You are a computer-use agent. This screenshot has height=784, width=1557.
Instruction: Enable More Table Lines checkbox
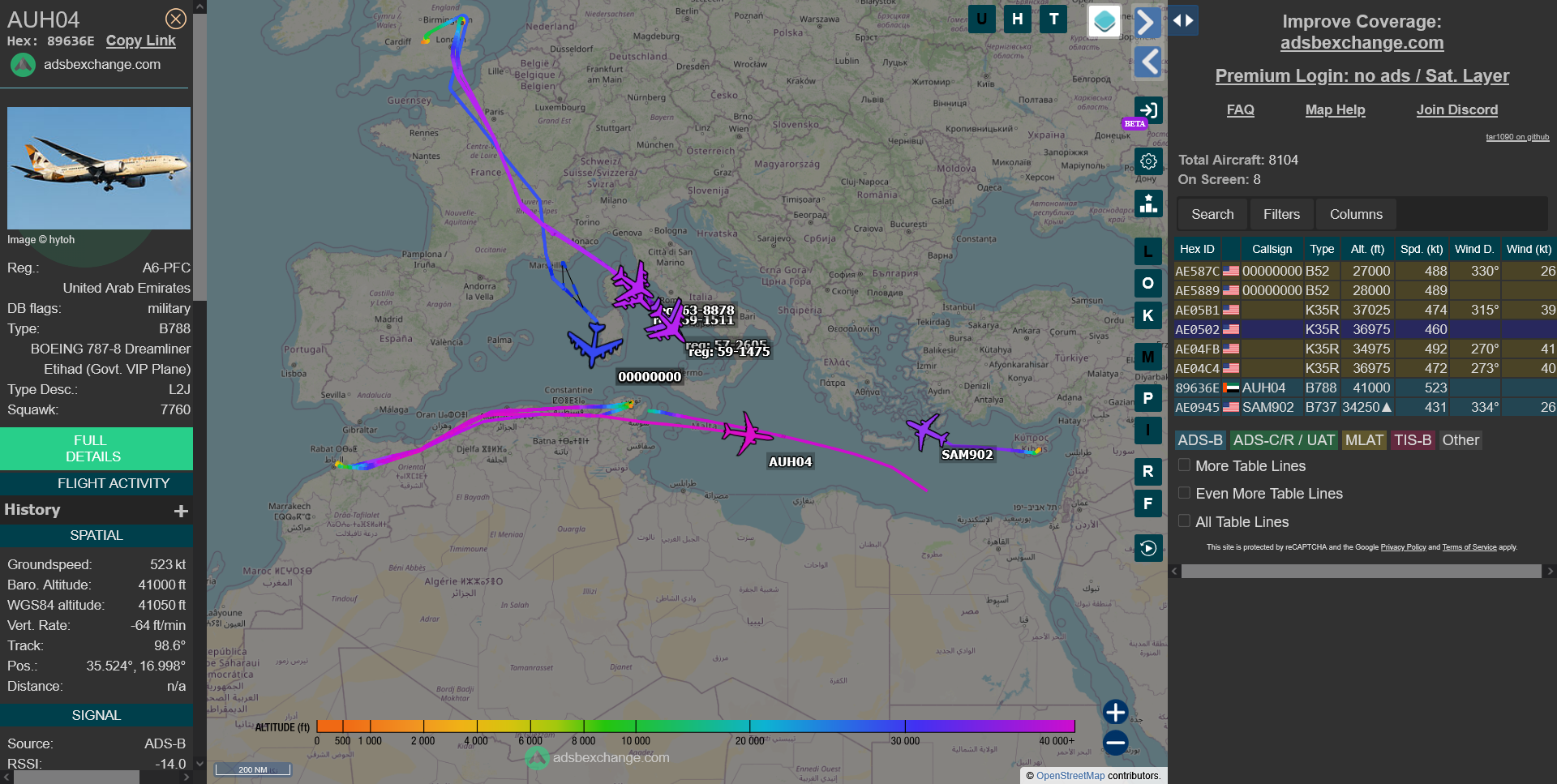(x=1185, y=465)
